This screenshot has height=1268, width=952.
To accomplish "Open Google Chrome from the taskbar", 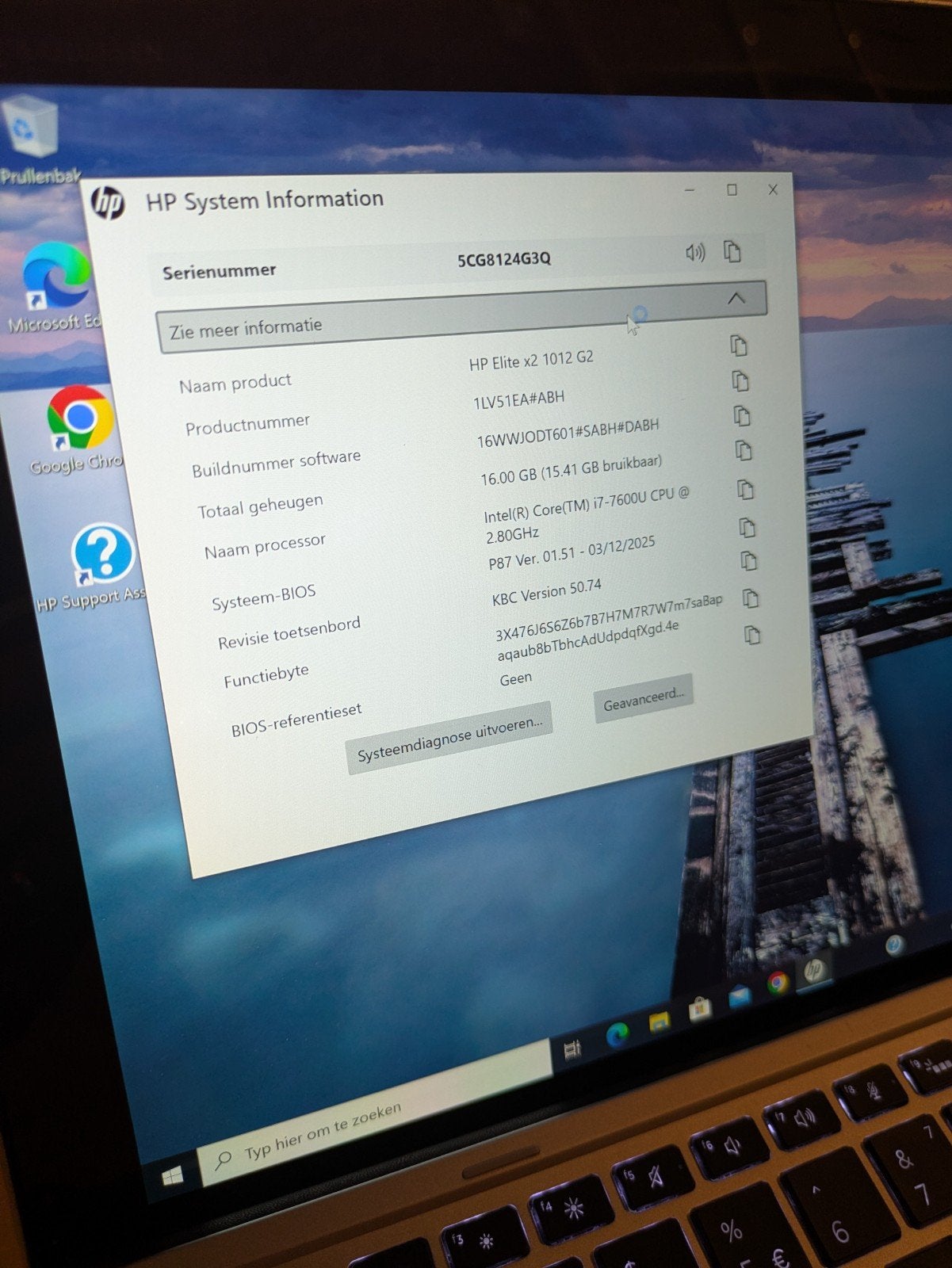I will pos(778,983).
